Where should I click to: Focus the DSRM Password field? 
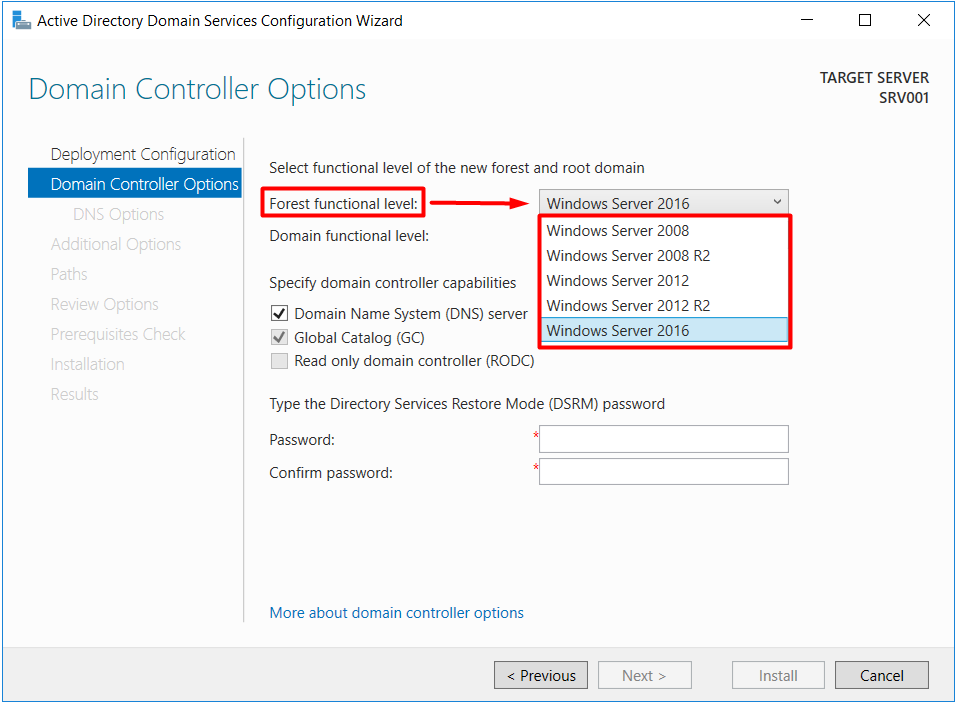(x=664, y=439)
